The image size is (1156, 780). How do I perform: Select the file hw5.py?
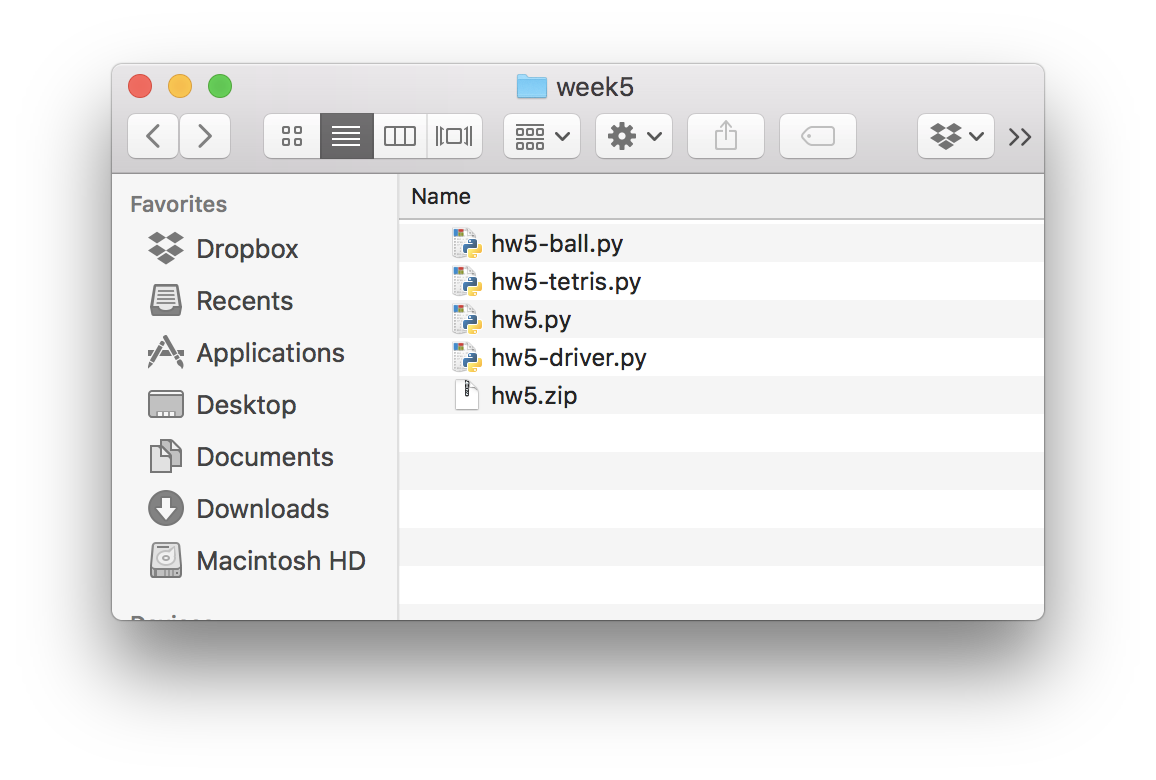(x=721, y=319)
